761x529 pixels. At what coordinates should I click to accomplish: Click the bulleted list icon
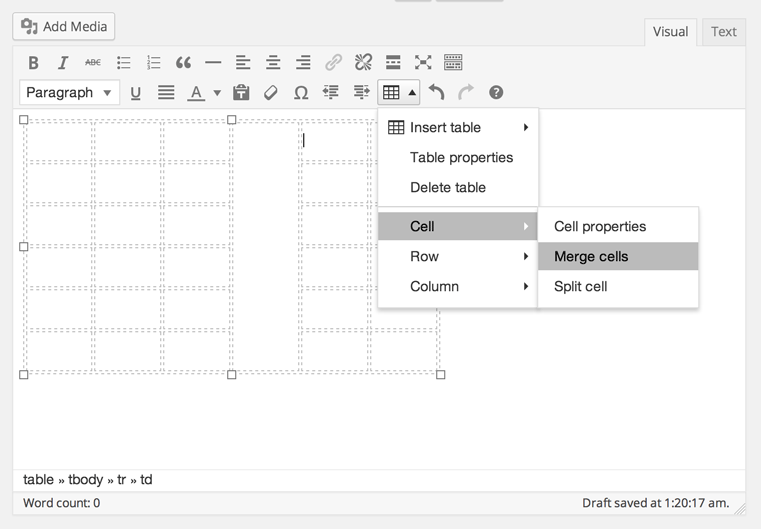[123, 62]
